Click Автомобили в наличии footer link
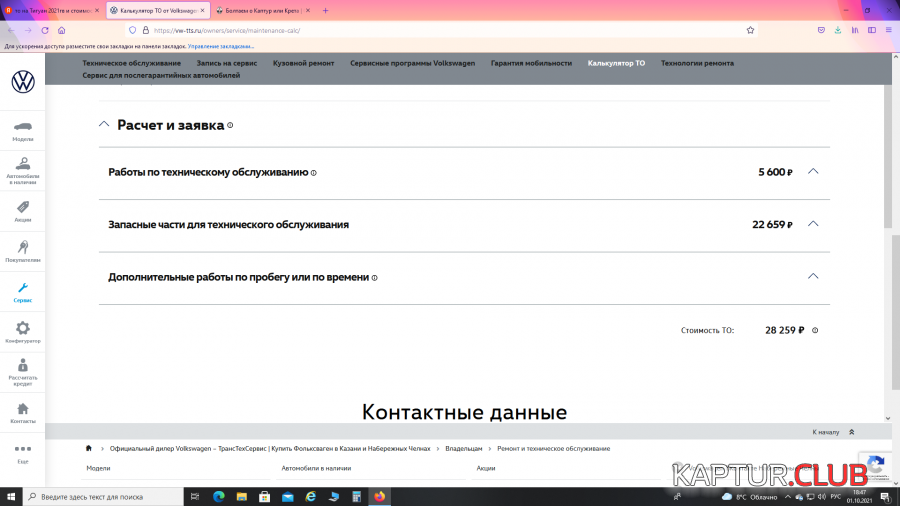The height and width of the screenshot is (506, 900). (316, 468)
